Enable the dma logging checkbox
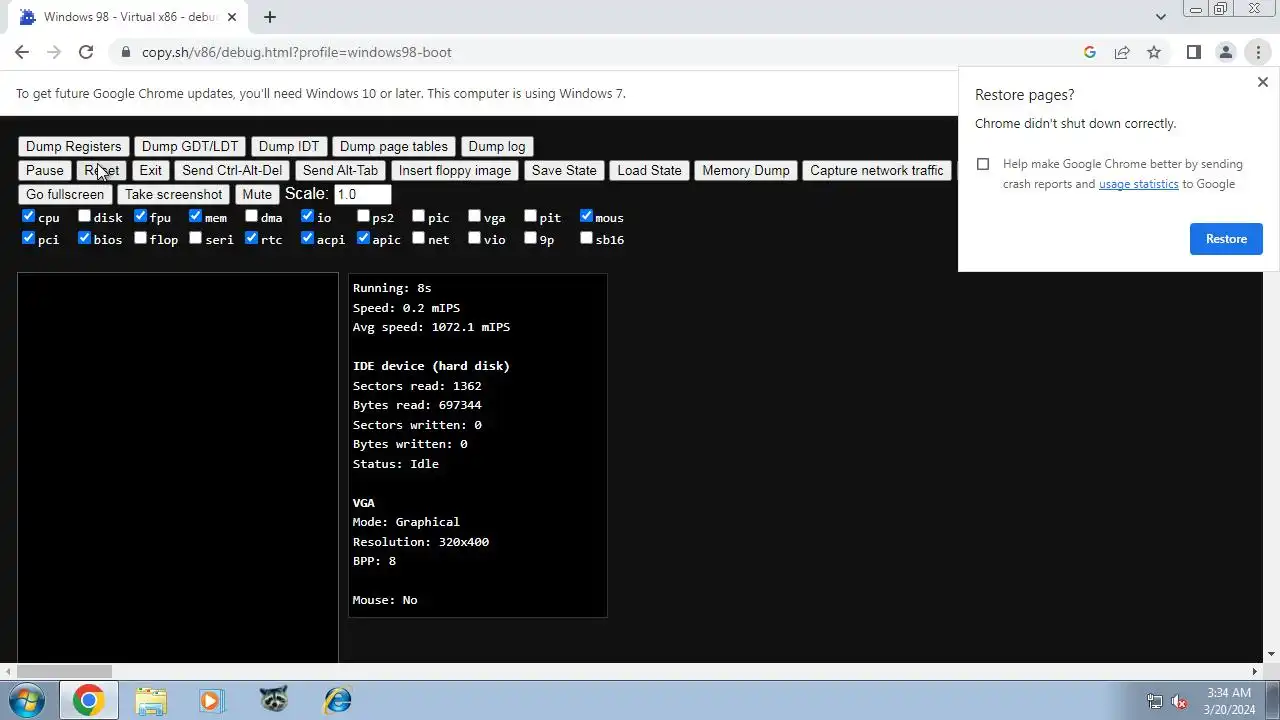 [x=252, y=216]
